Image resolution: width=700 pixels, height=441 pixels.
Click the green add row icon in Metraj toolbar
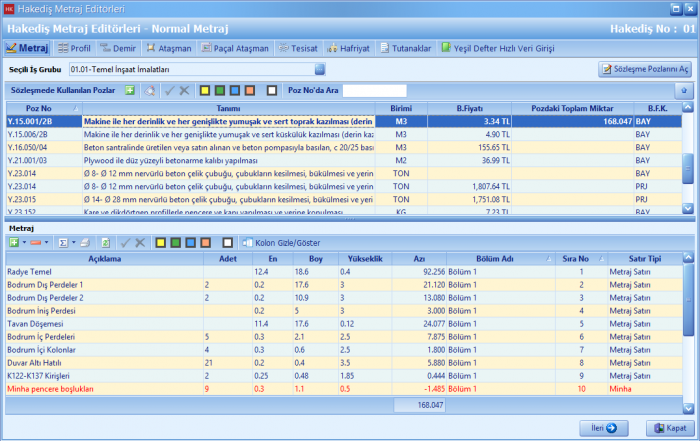click(14, 242)
